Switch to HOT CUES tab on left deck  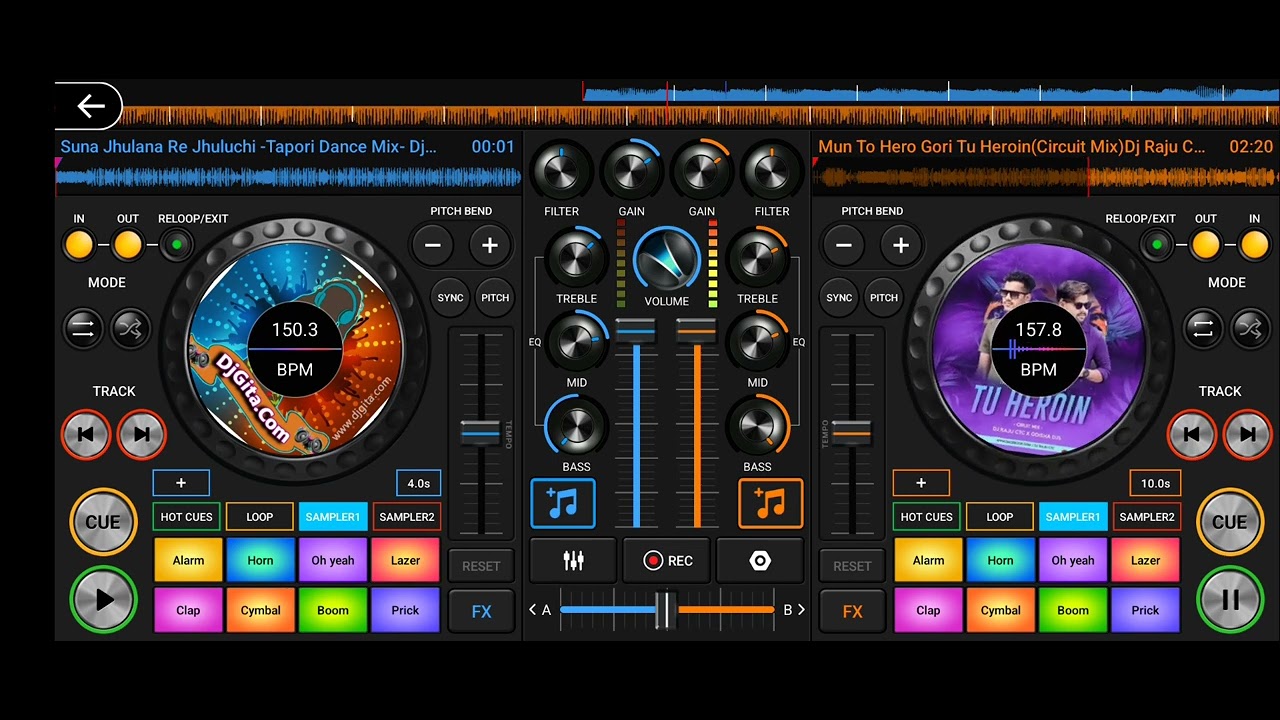tap(187, 517)
